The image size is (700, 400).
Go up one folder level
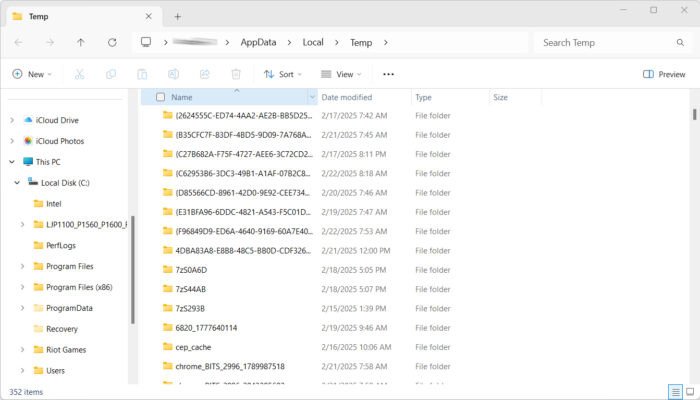(80, 42)
